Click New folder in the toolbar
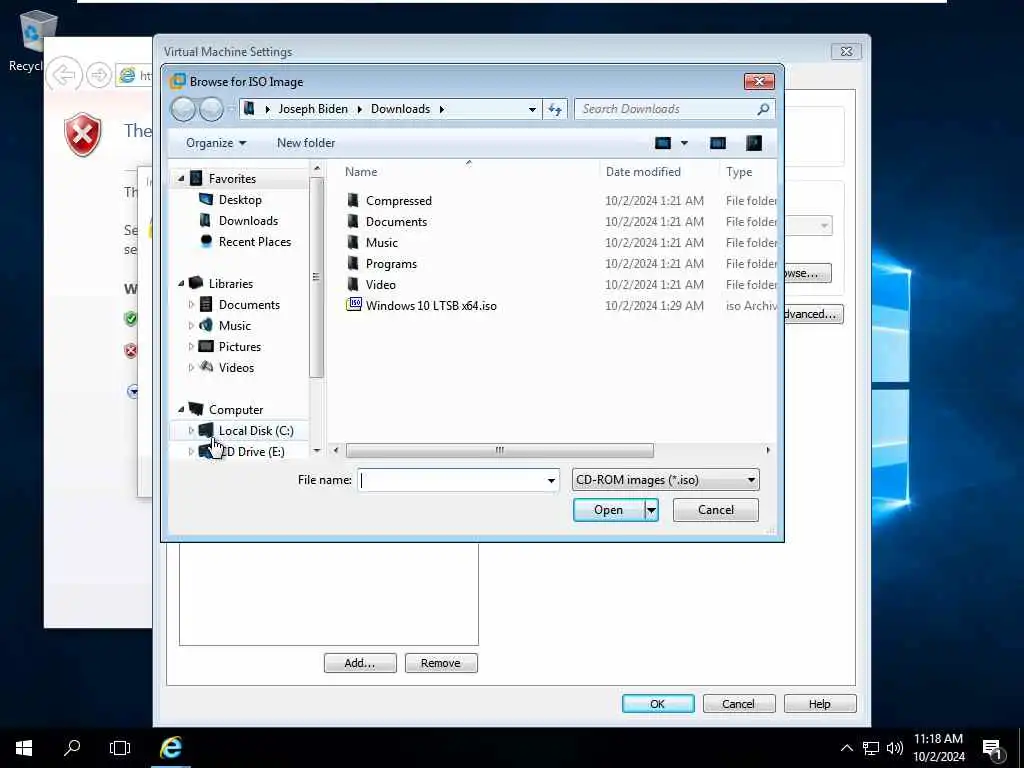Image resolution: width=1024 pixels, height=768 pixels. click(x=306, y=143)
